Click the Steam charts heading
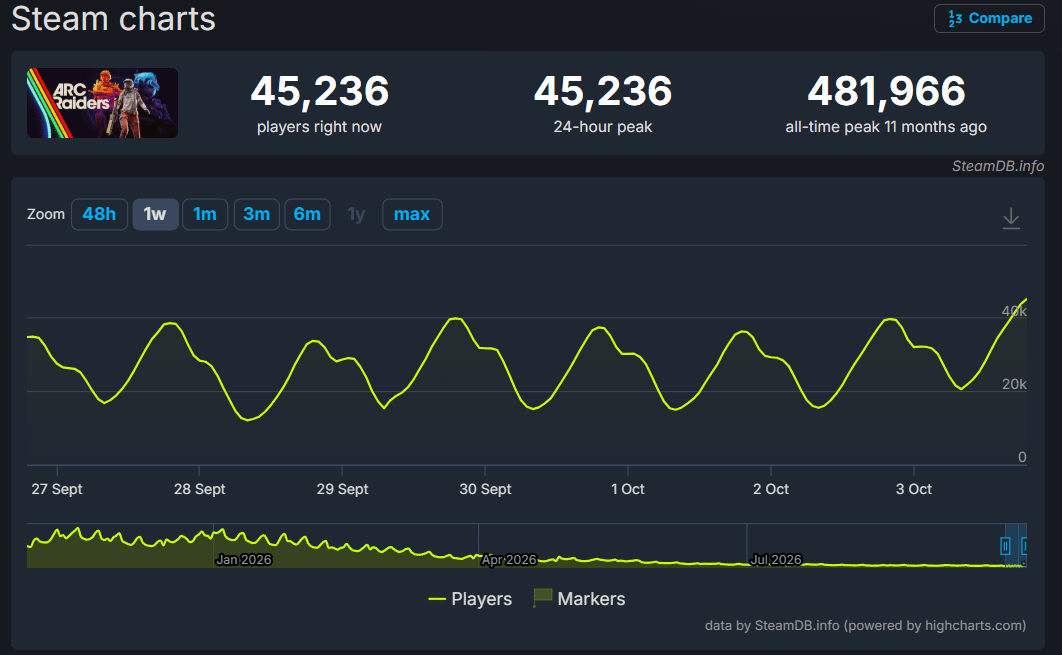 (114, 18)
